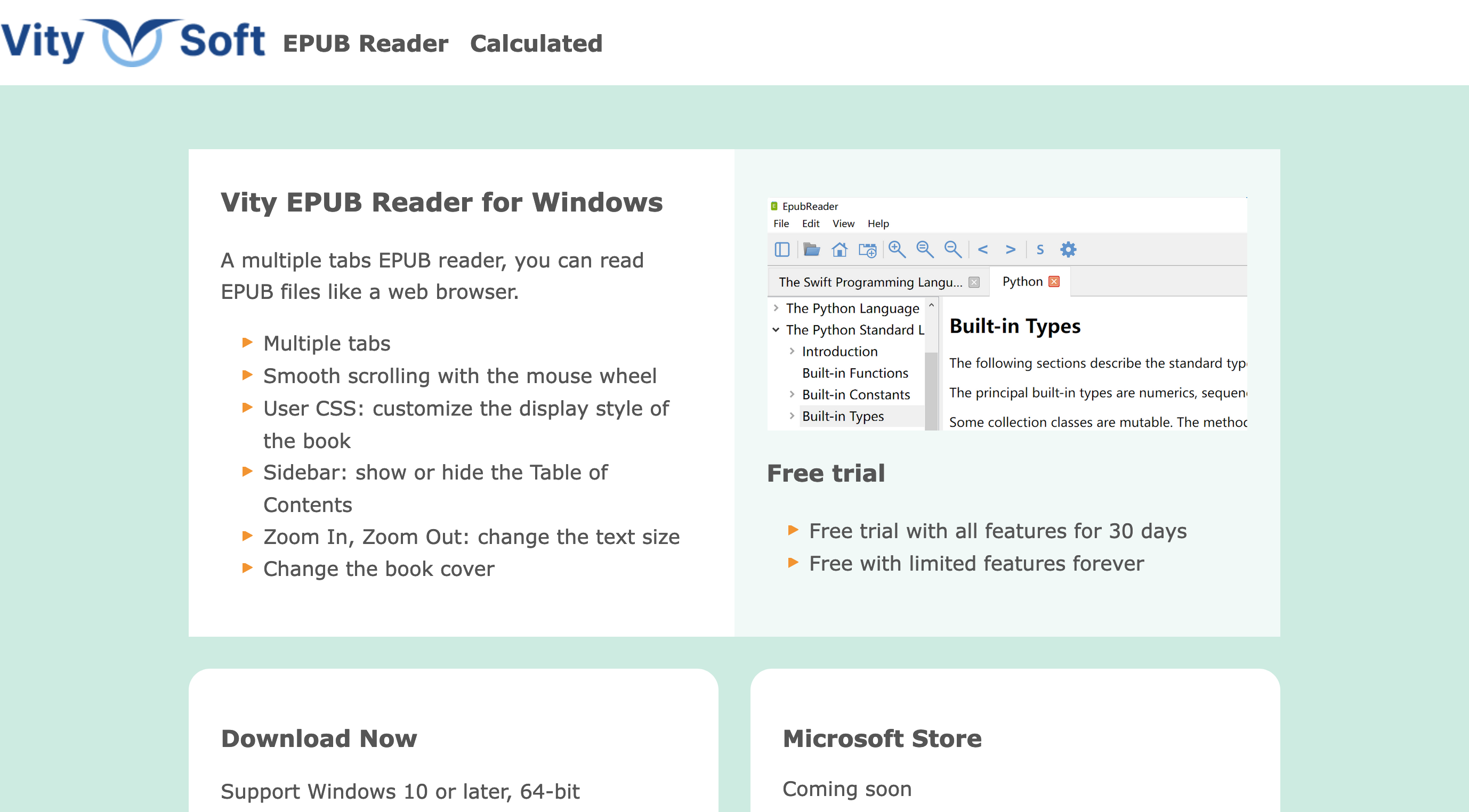Viewport: 1469px width, 812px height.
Task: Expand the Built-in Types tree arrow
Action: [792, 416]
